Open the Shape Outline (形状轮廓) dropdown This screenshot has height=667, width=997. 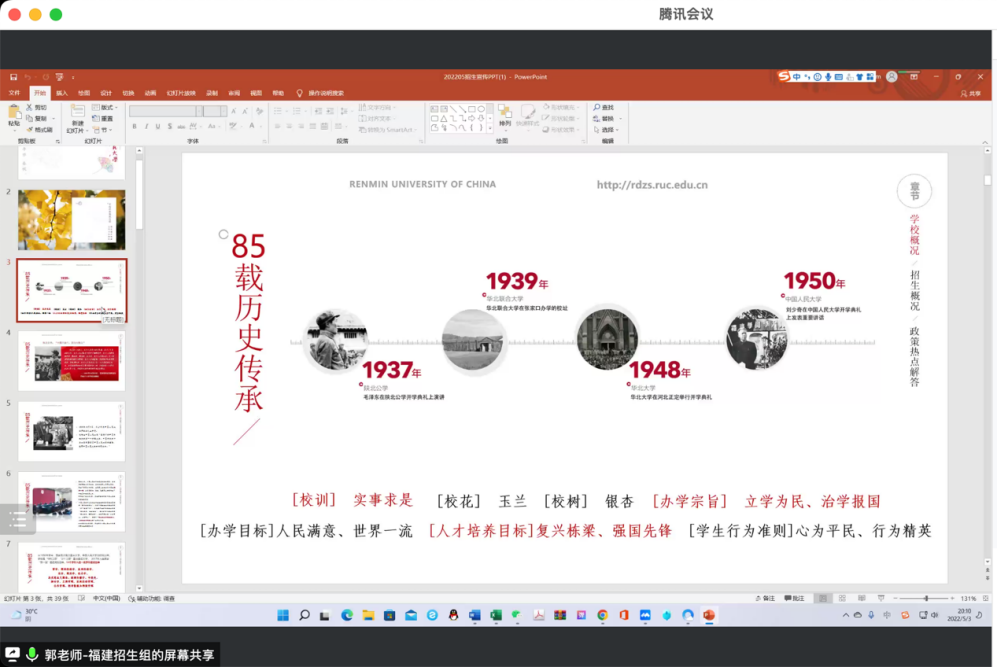click(560, 118)
